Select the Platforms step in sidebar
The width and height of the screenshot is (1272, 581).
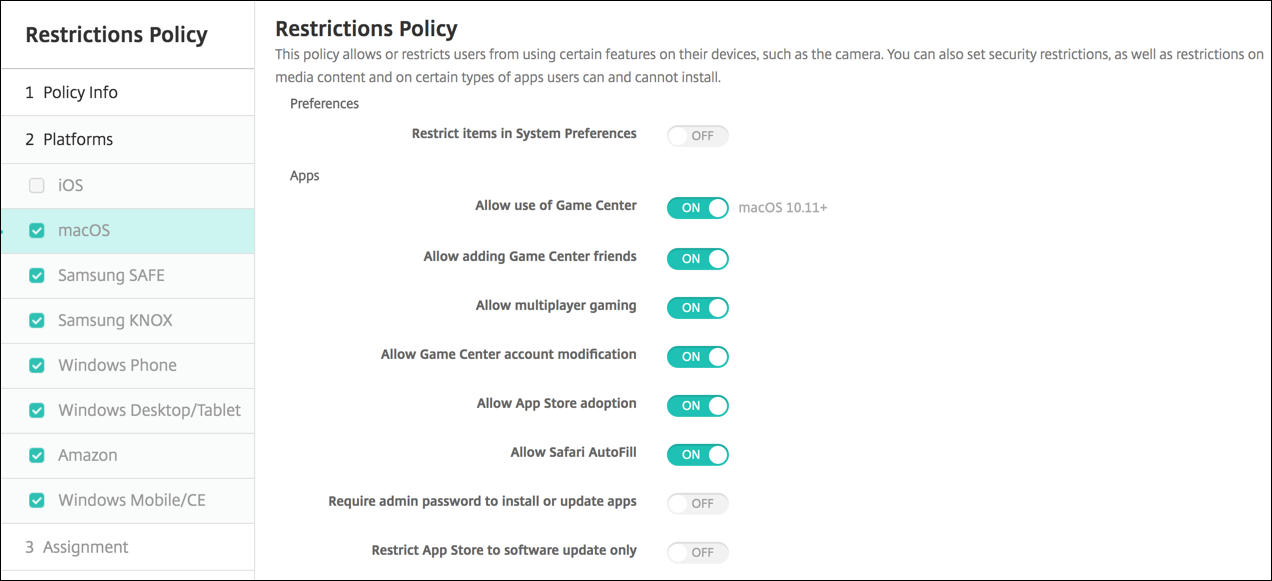pyautogui.click(x=69, y=140)
